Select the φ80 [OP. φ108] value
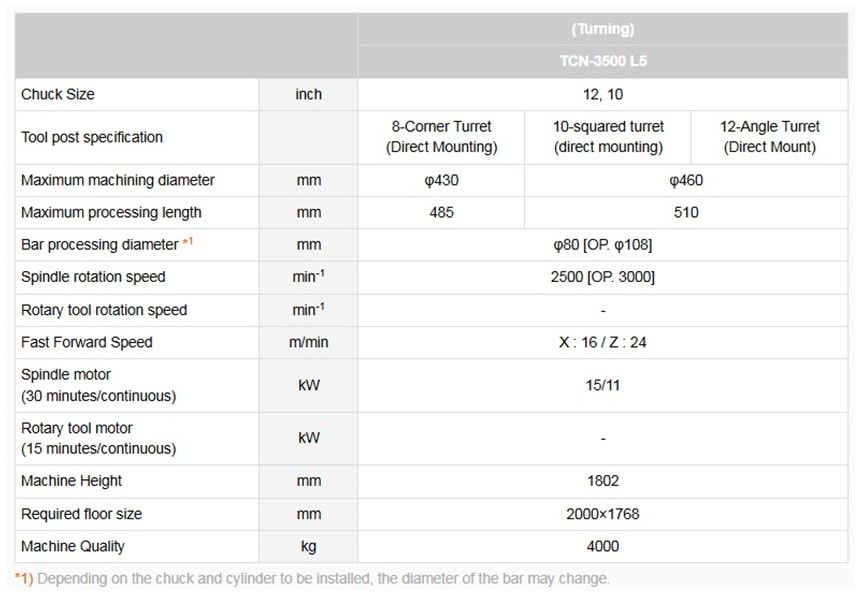The image size is (867, 592). [603, 244]
